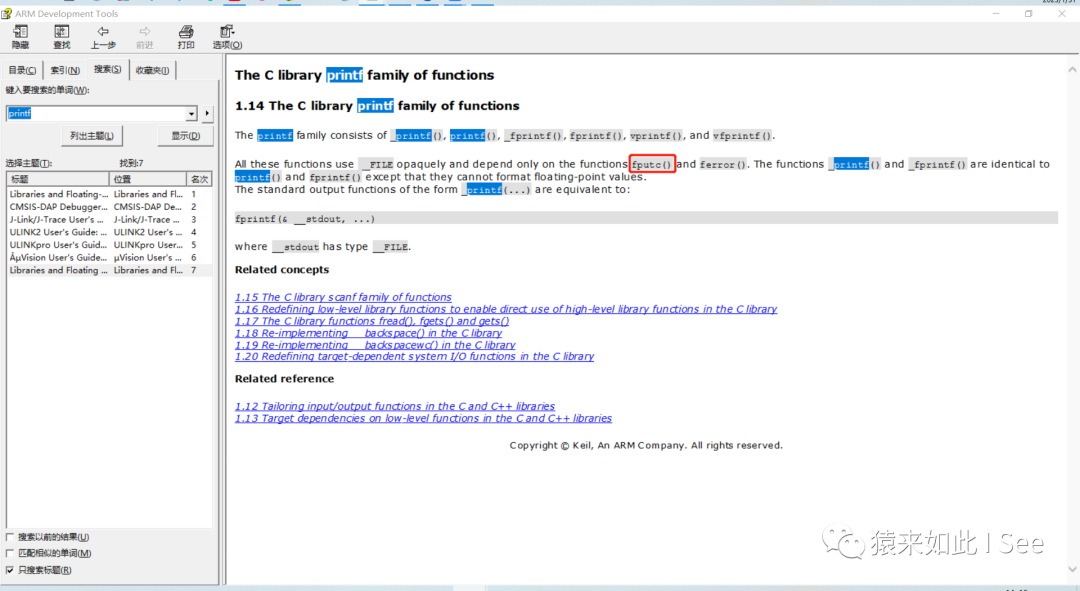Maximize the ARM Development Tools window
1080x591 pixels.
pos(1028,14)
